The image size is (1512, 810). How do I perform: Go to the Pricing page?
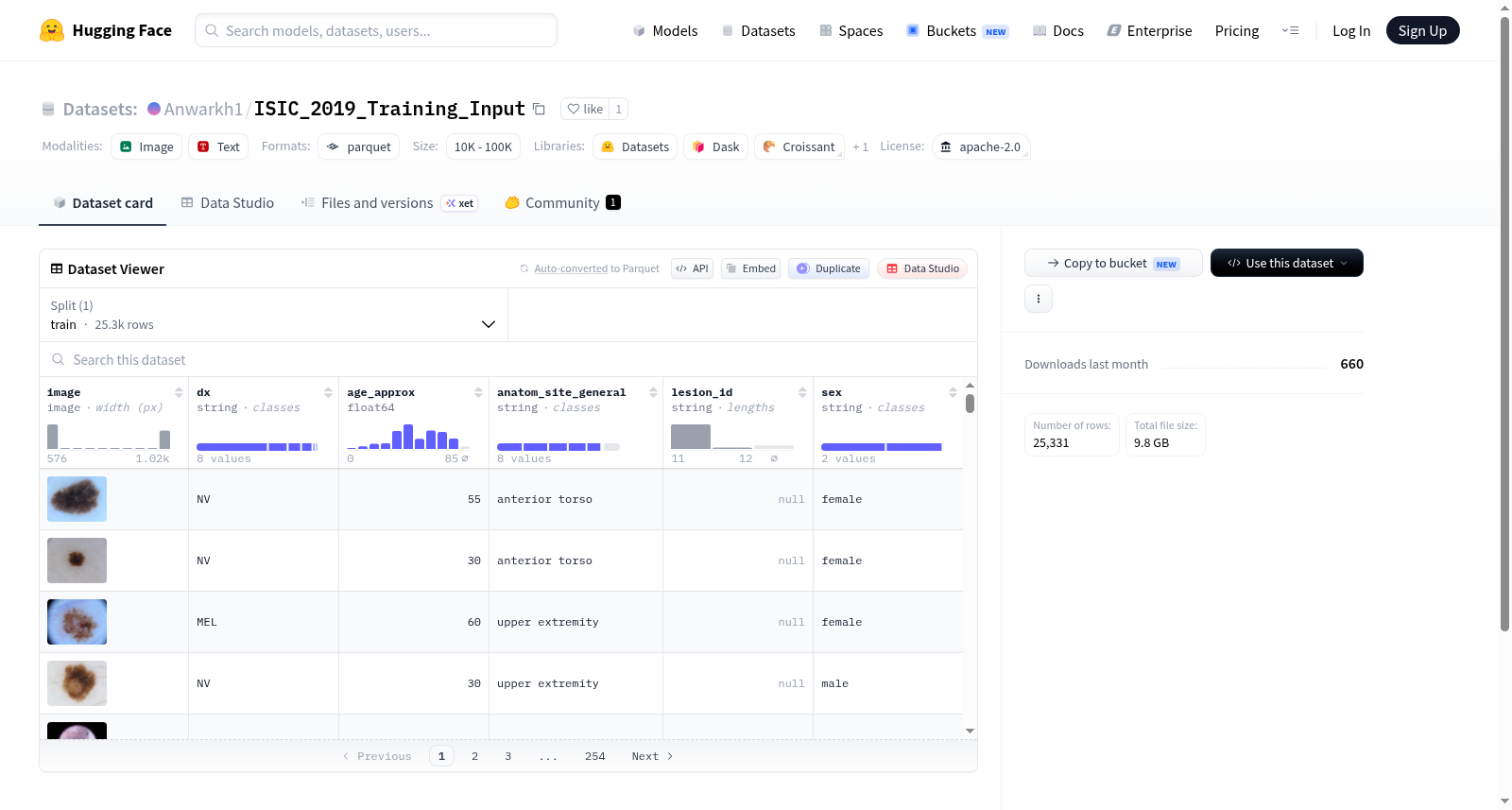(x=1237, y=31)
